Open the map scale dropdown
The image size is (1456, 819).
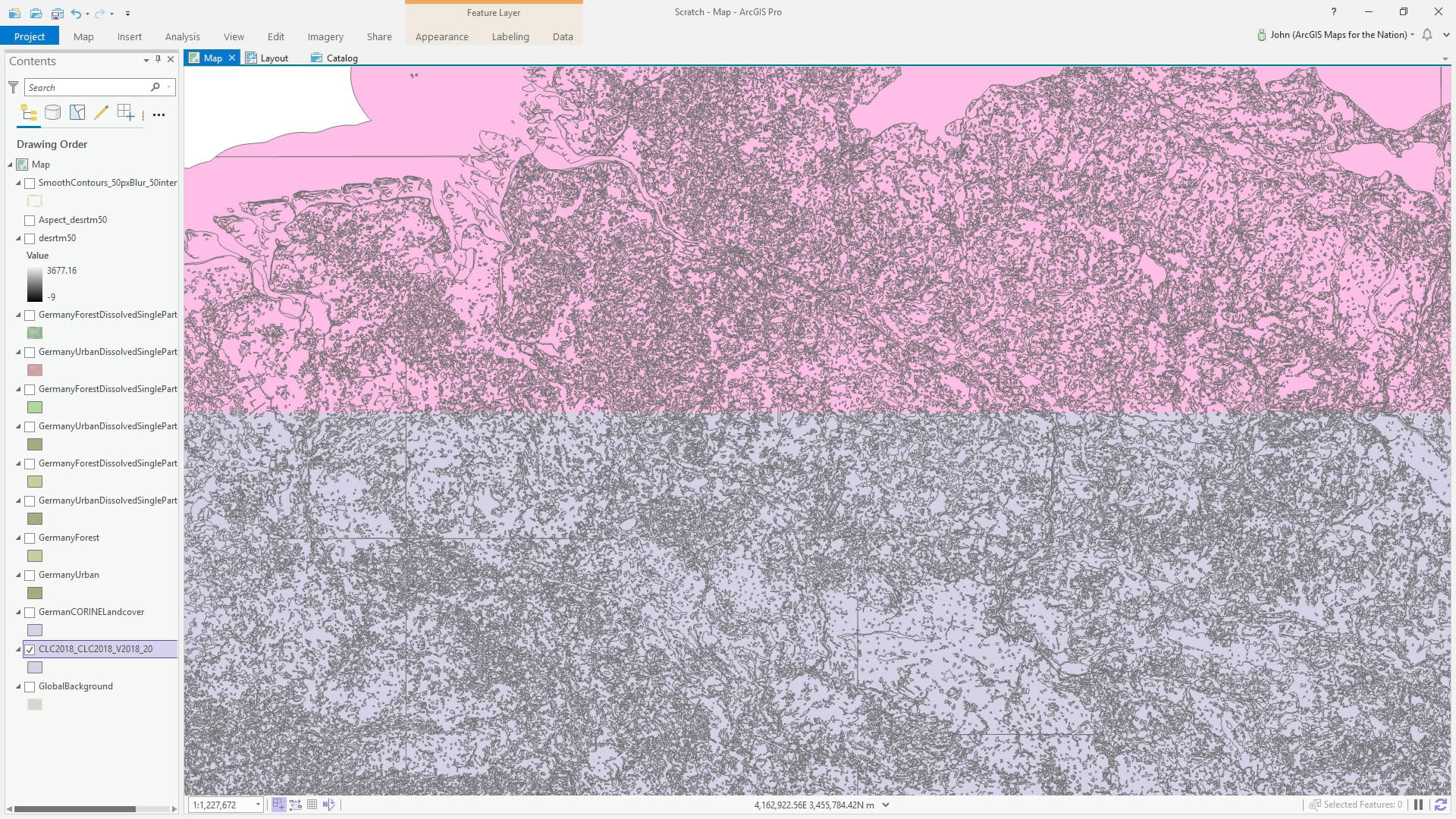click(258, 805)
